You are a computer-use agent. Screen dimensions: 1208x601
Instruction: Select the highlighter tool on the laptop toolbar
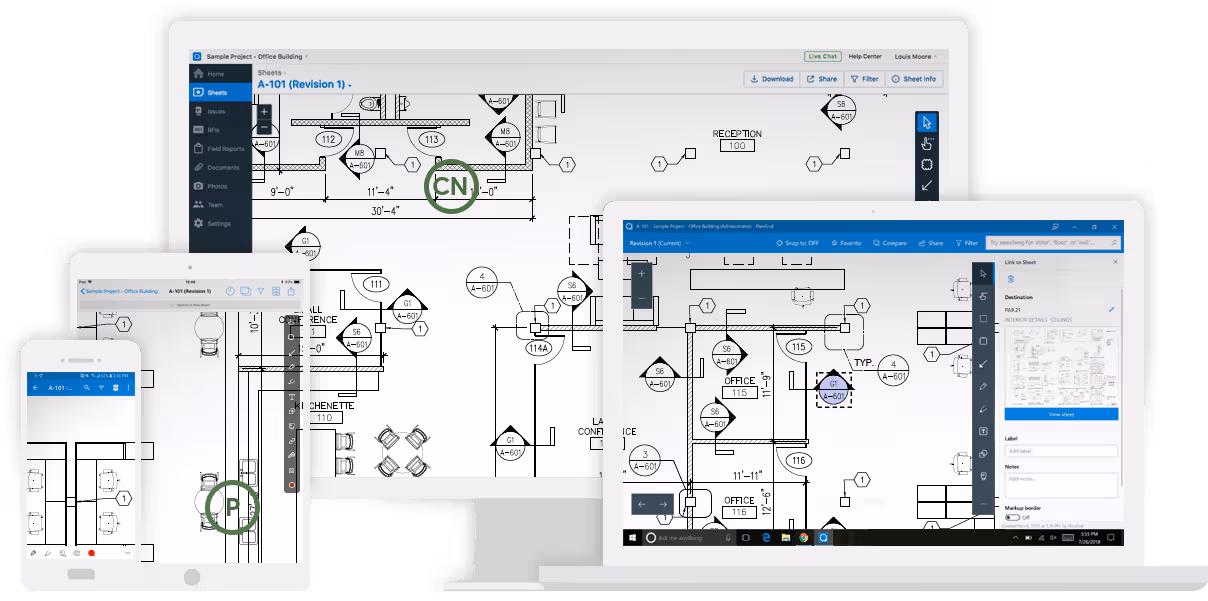pyautogui.click(x=983, y=409)
